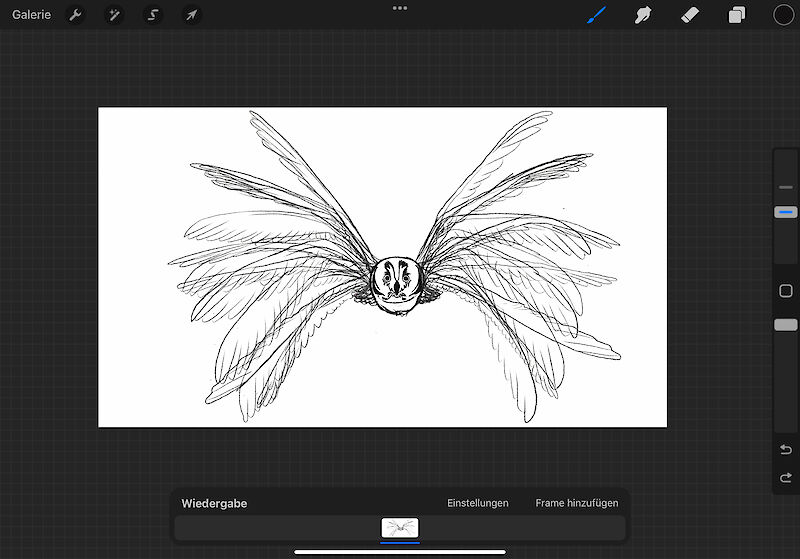This screenshot has height=559, width=800.
Task: Open the Adjustments magic wand menu
Action: 113,15
